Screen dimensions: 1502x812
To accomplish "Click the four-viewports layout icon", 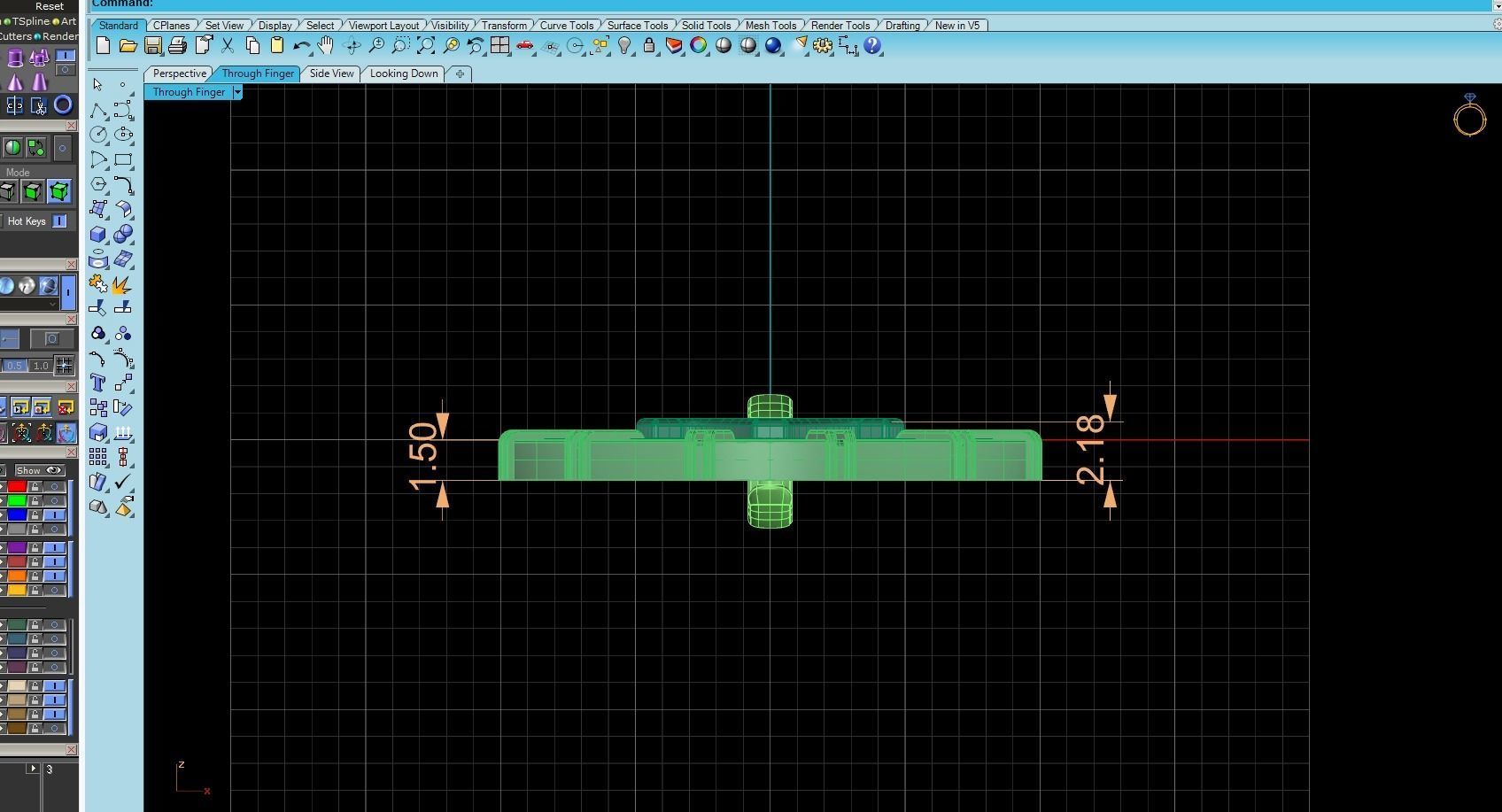I will pos(500,46).
